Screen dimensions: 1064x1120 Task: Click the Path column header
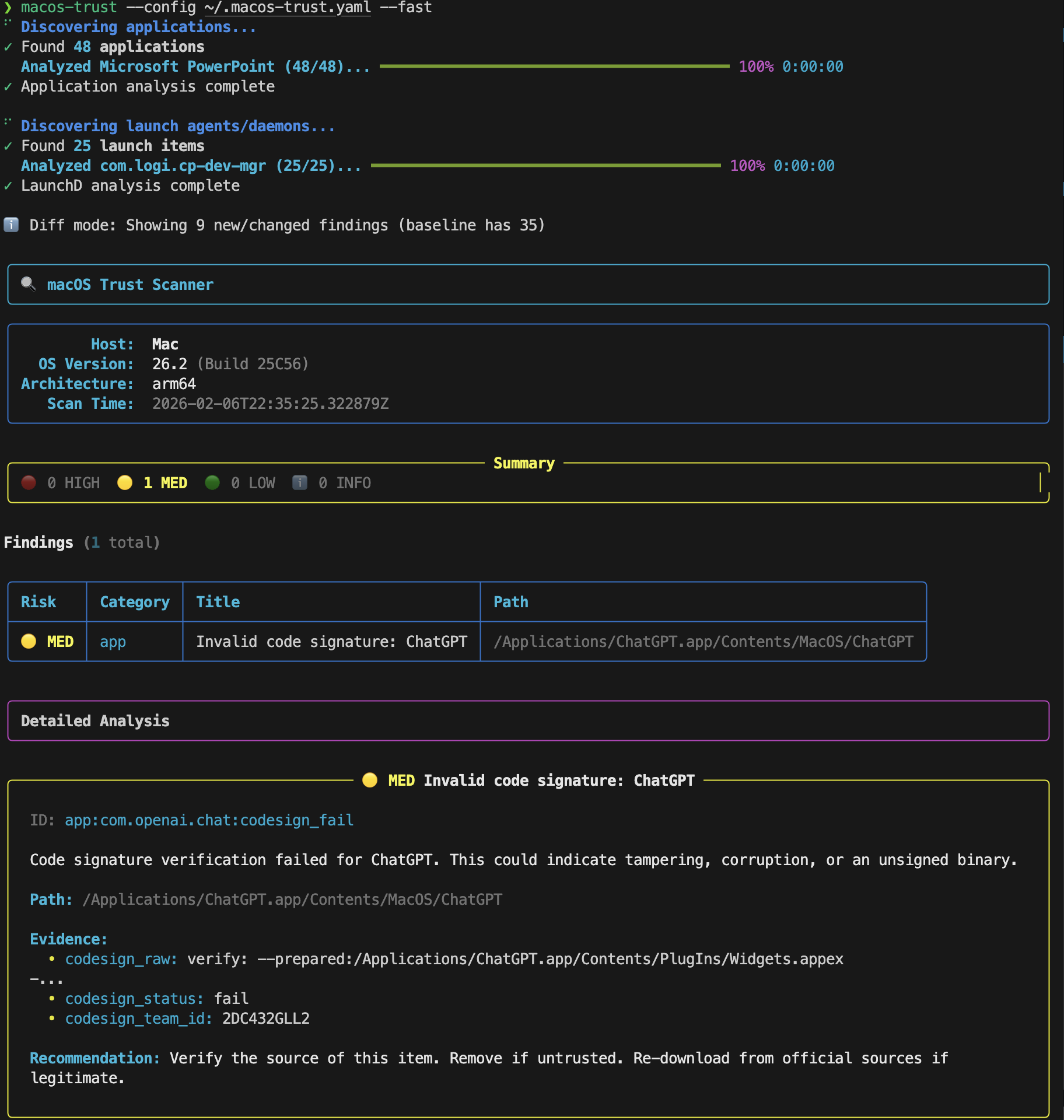pyautogui.click(x=511, y=601)
